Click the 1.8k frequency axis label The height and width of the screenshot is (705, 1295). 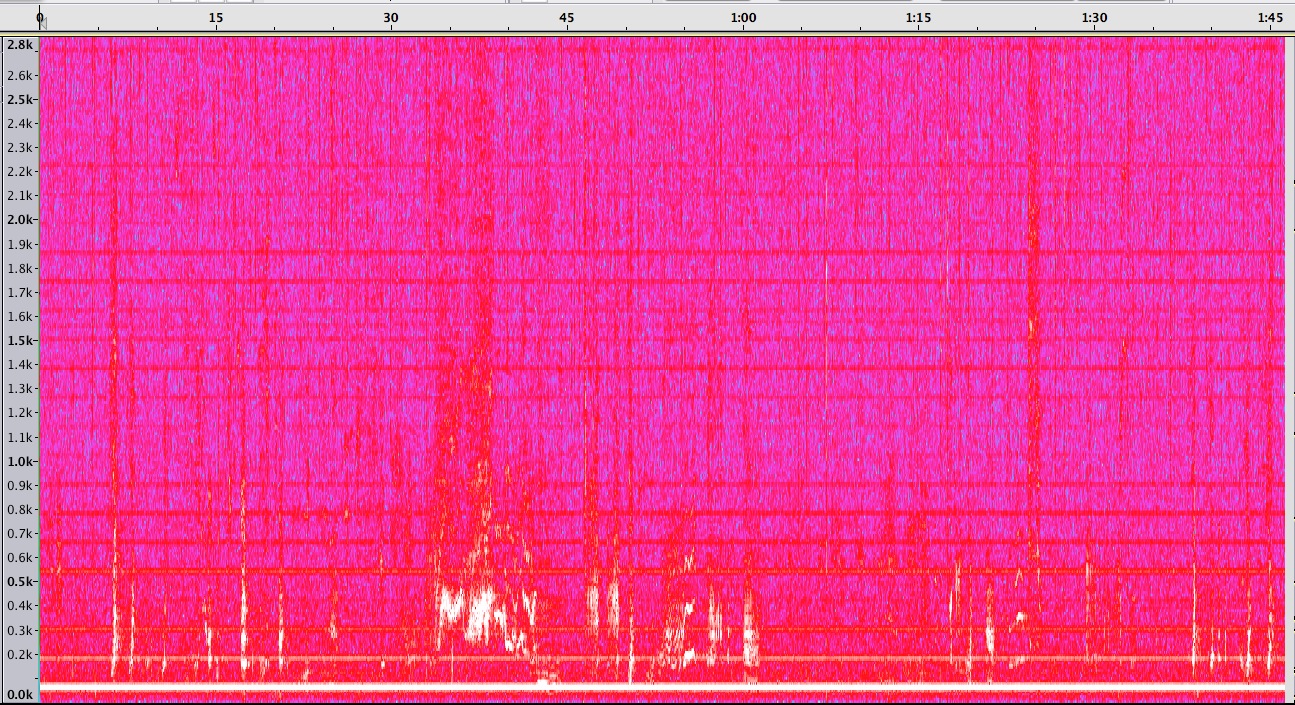21,269
